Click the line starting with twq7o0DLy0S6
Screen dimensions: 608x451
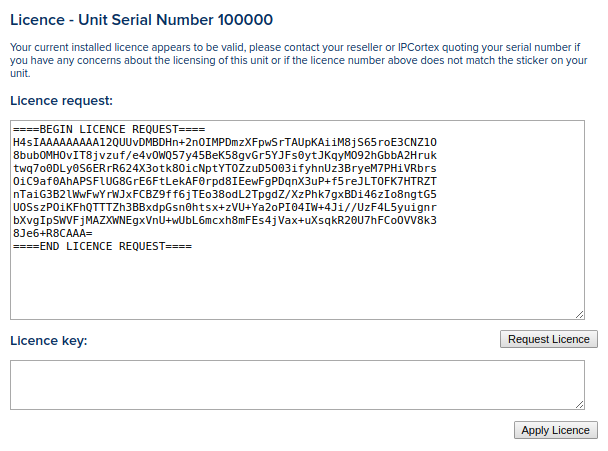(x=225, y=168)
